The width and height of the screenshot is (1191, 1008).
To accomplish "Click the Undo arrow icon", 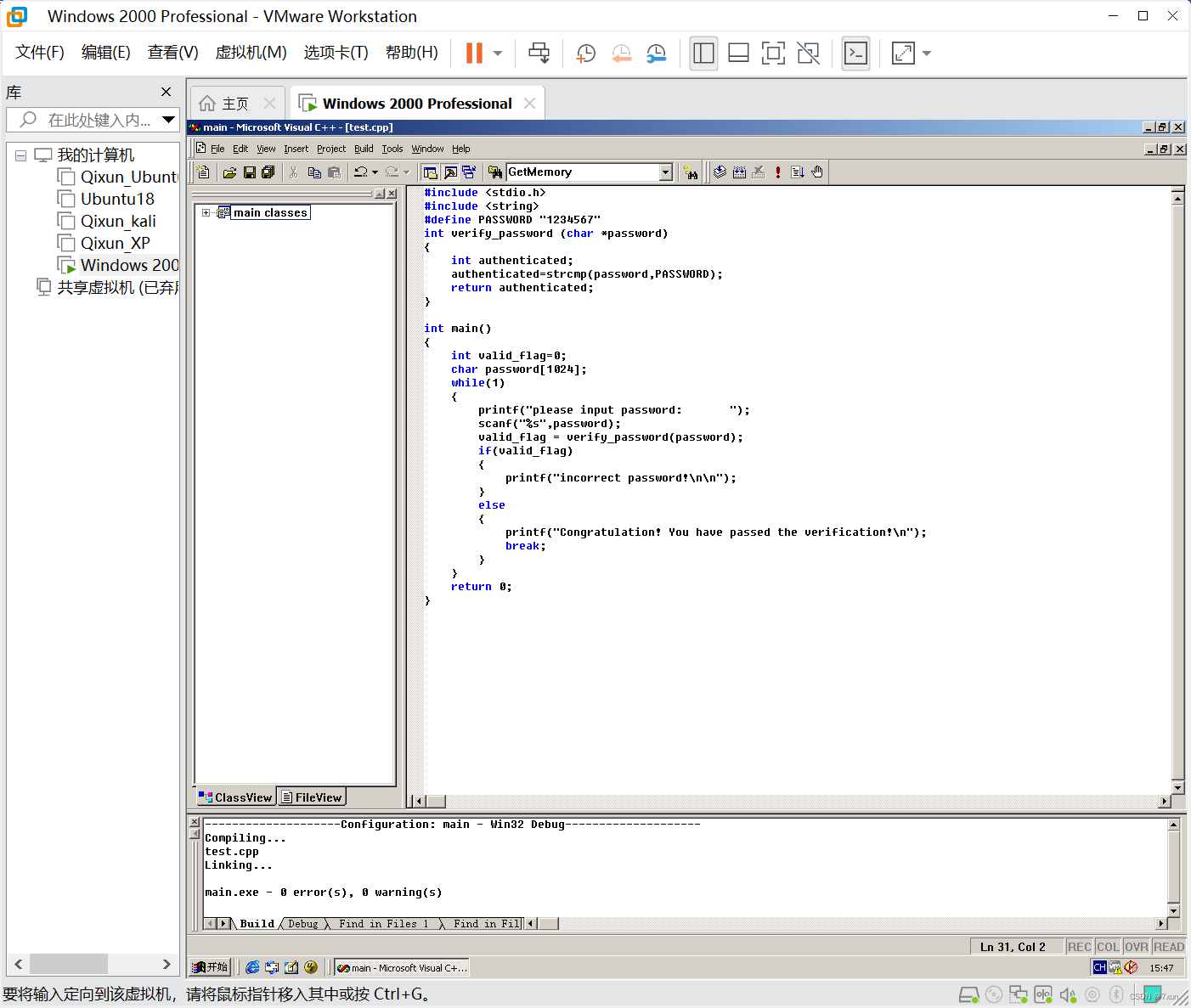I will (x=361, y=172).
